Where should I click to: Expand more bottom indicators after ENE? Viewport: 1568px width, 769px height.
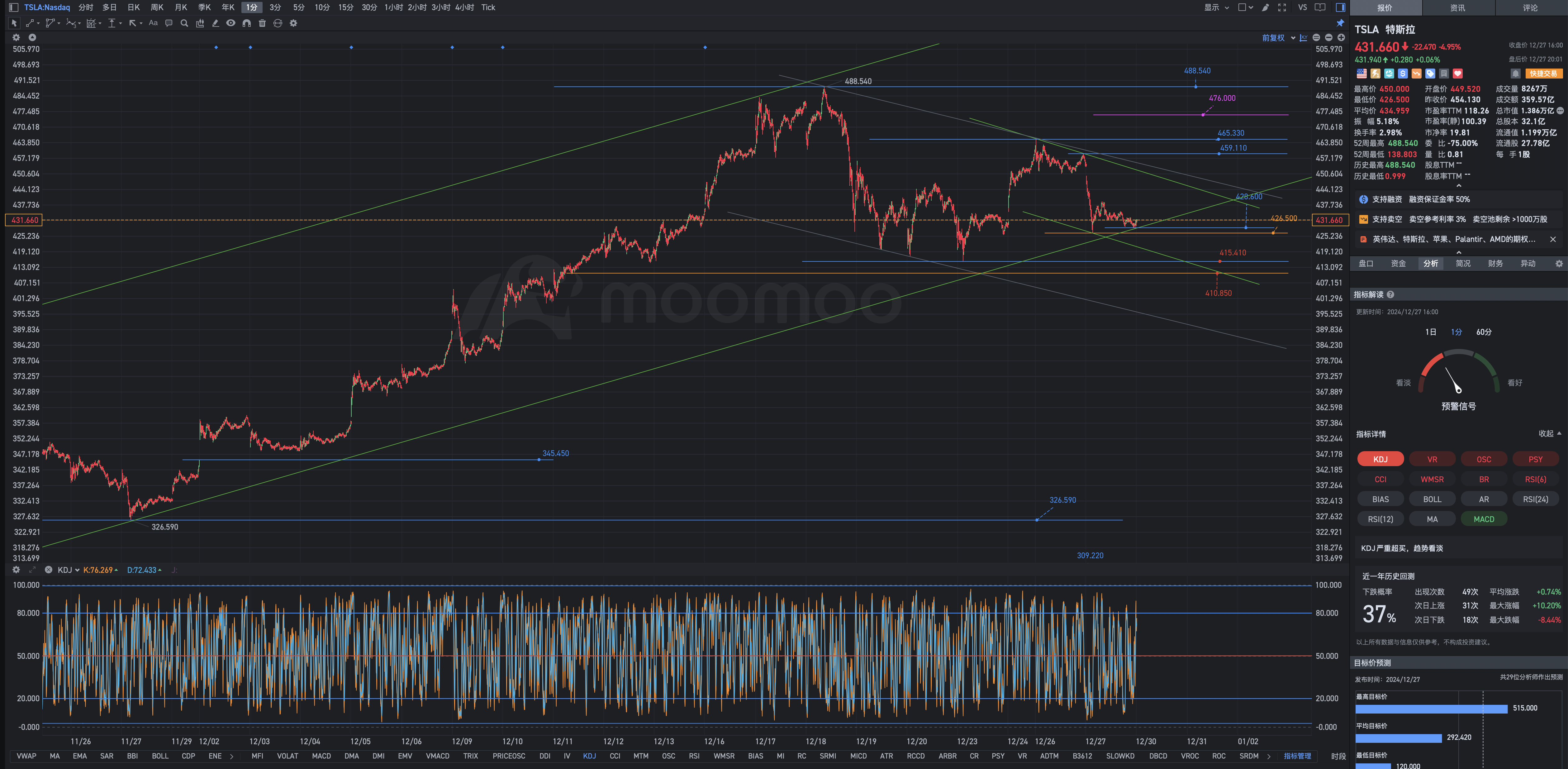point(231,756)
